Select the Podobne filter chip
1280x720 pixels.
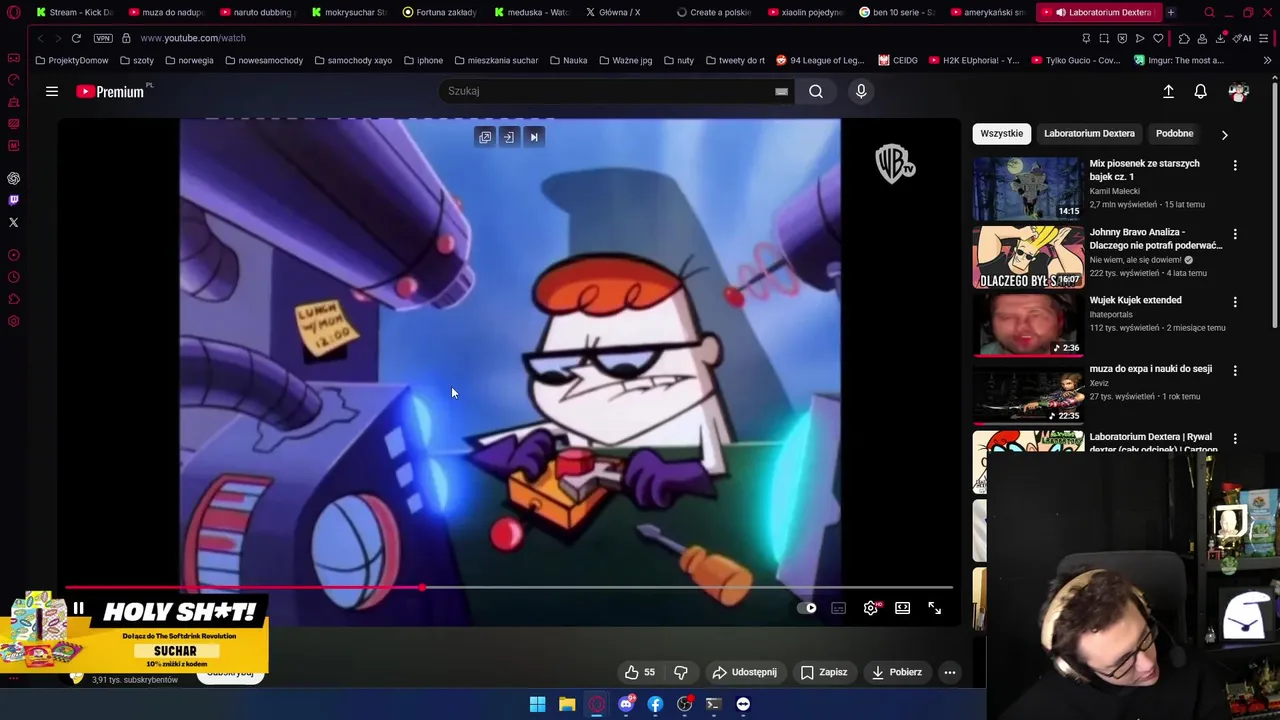pos(1174,133)
